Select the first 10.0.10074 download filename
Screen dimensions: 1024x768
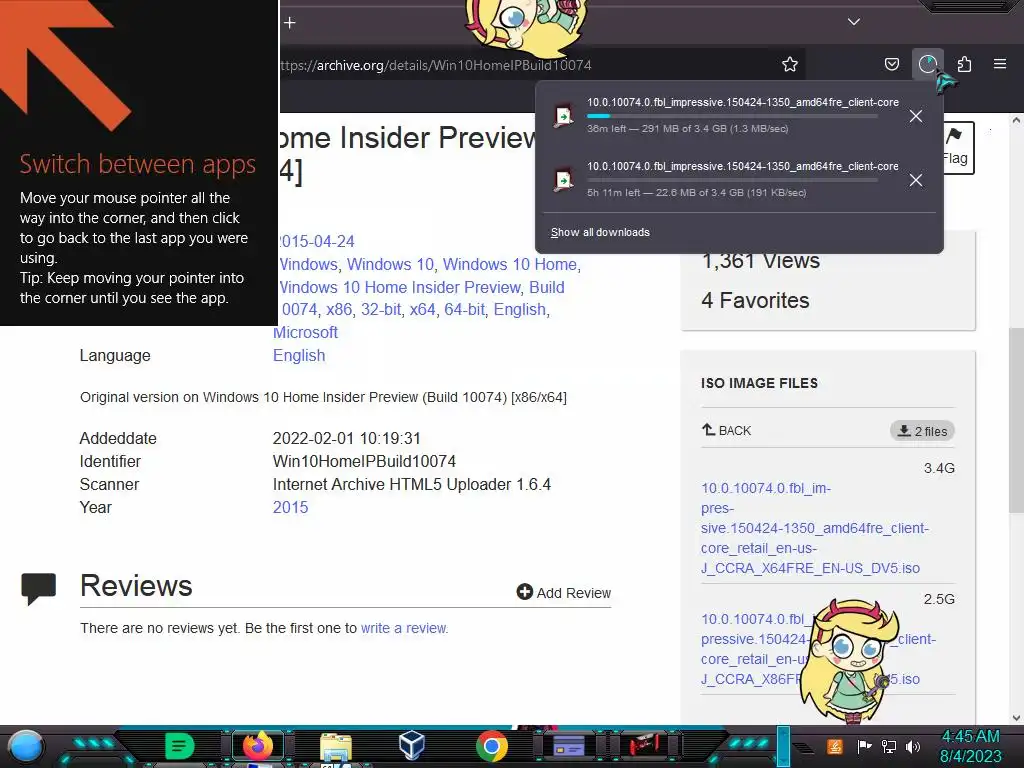[x=743, y=103]
